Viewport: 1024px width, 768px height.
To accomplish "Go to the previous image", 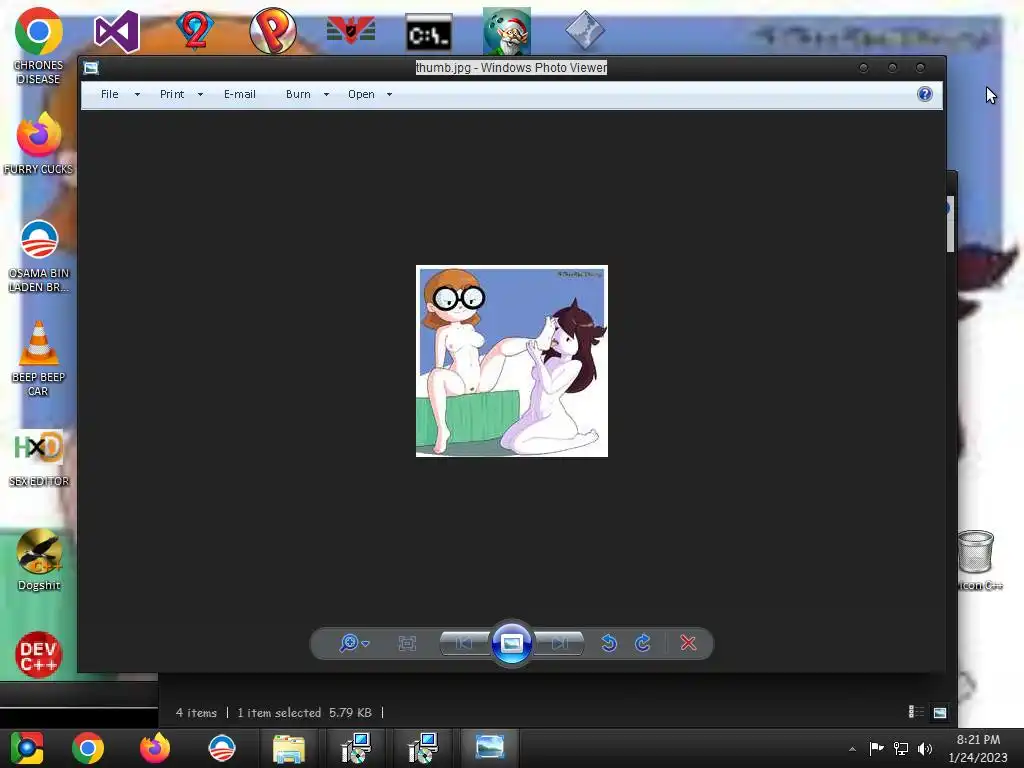I will pos(464,643).
